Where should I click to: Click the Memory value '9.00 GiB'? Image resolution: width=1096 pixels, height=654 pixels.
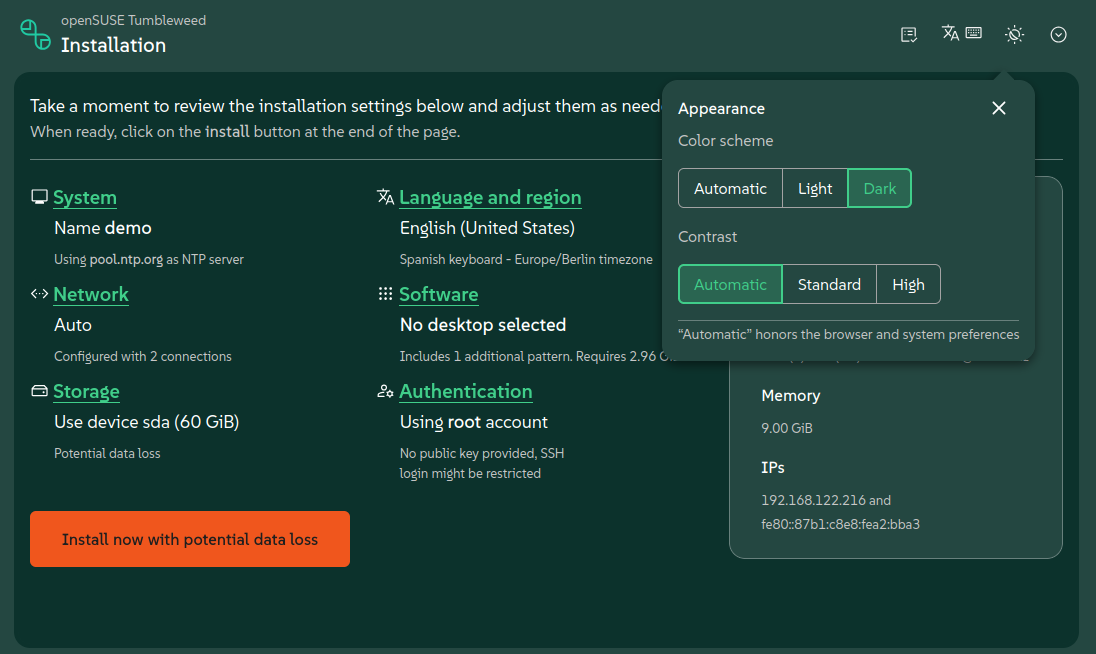pos(787,428)
